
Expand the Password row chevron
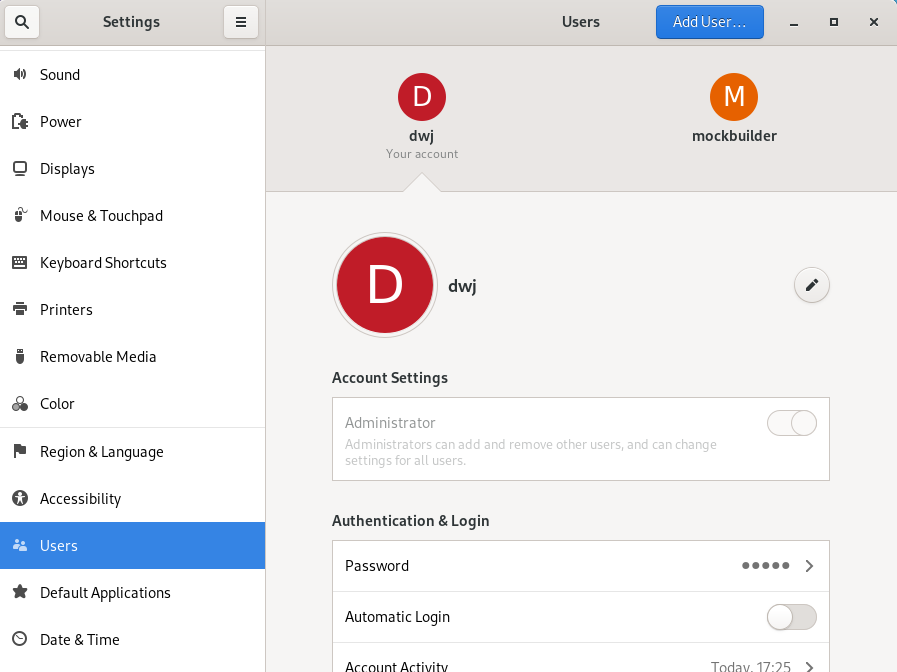[809, 566]
